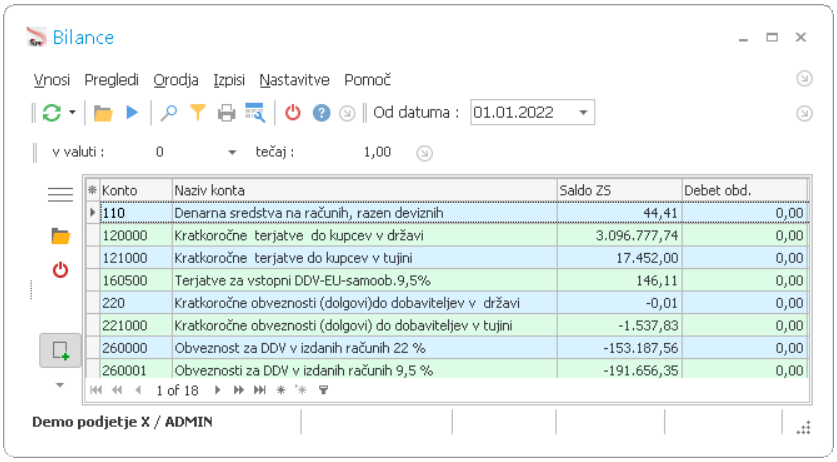
Task: Click the menu bar customize arrow icon
Action: coord(804,79)
